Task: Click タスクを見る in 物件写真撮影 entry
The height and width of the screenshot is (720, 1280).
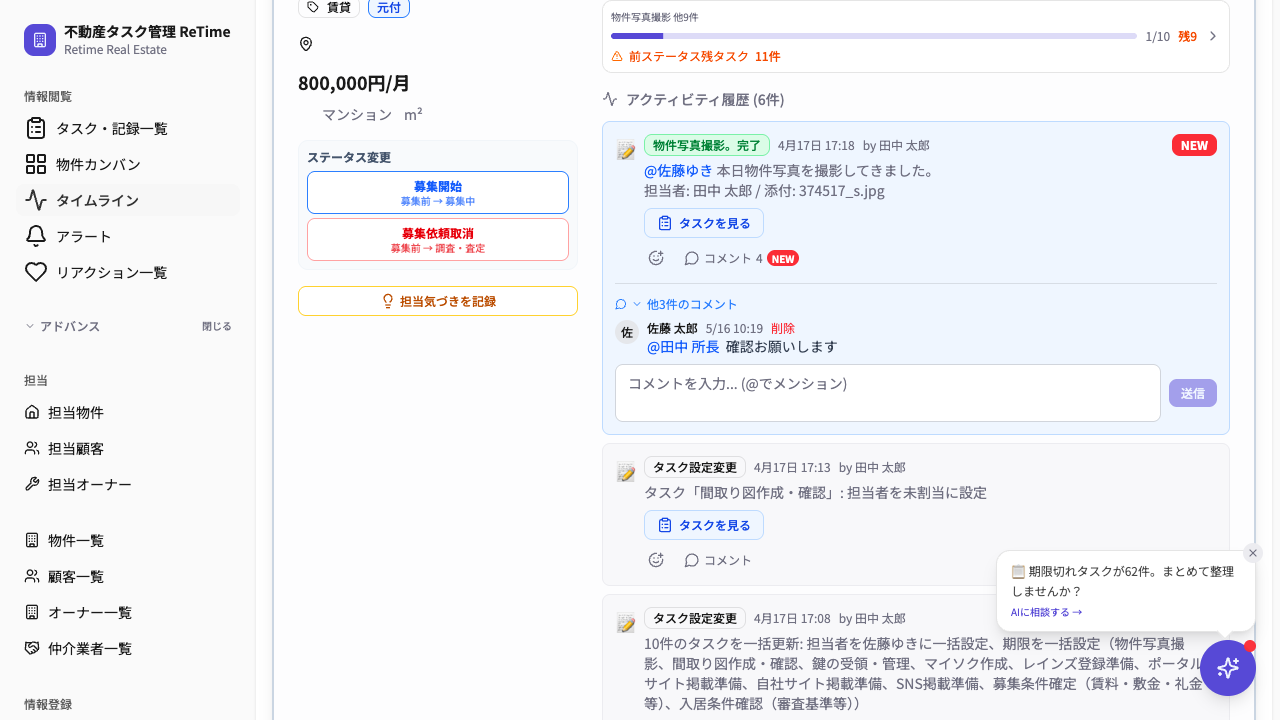Action: point(704,223)
